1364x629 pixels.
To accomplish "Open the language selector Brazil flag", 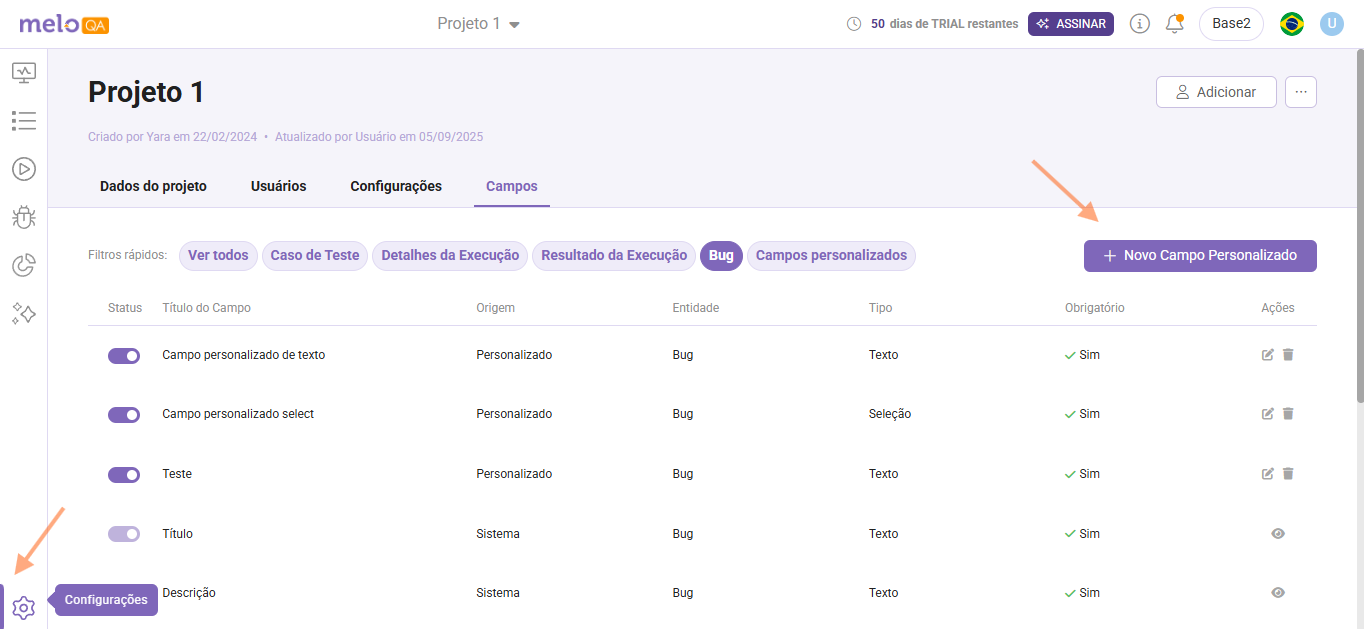I will (x=1291, y=24).
